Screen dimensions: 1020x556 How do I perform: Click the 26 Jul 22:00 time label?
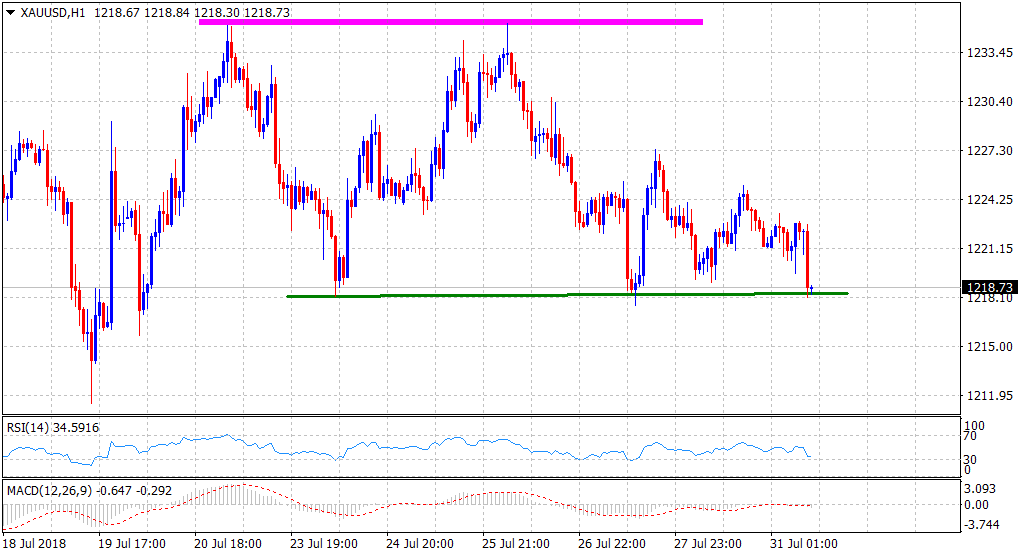[612, 544]
